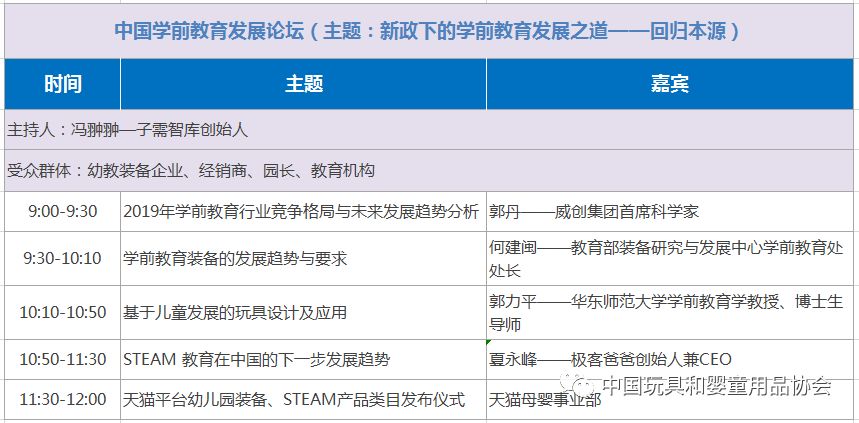This screenshot has width=859, height=423.
Task: Select the 10:10-10:50 time cell
Action: pyautogui.click(x=62, y=312)
